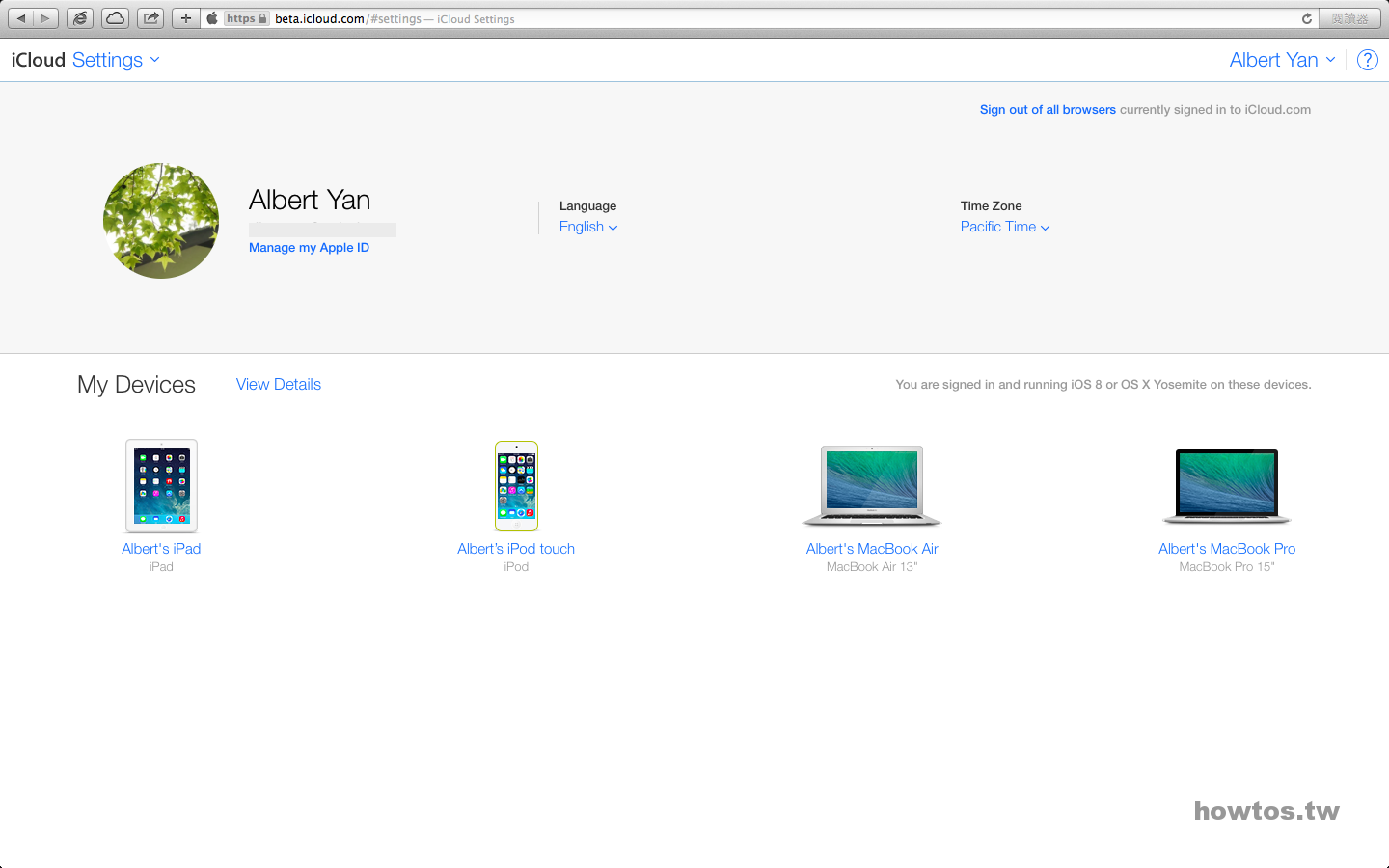Screen dimensions: 1389x868
Task: Click Sign out of all browsers link
Action: [x=1048, y=110]
